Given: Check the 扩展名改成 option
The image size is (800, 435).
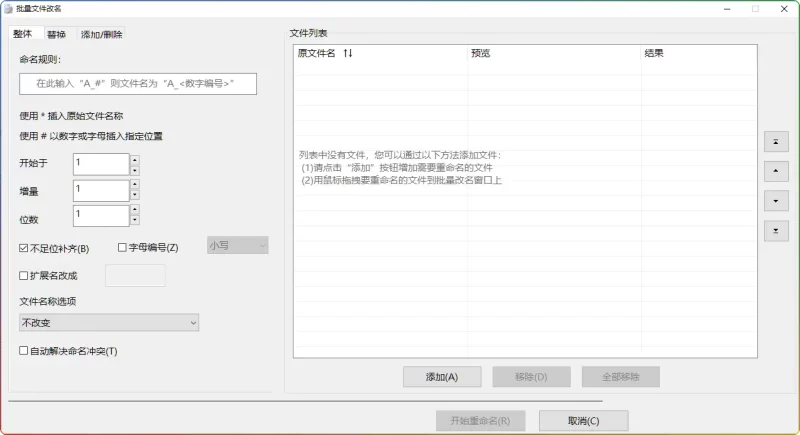Looking at the screenshot, I should (23, 275).
